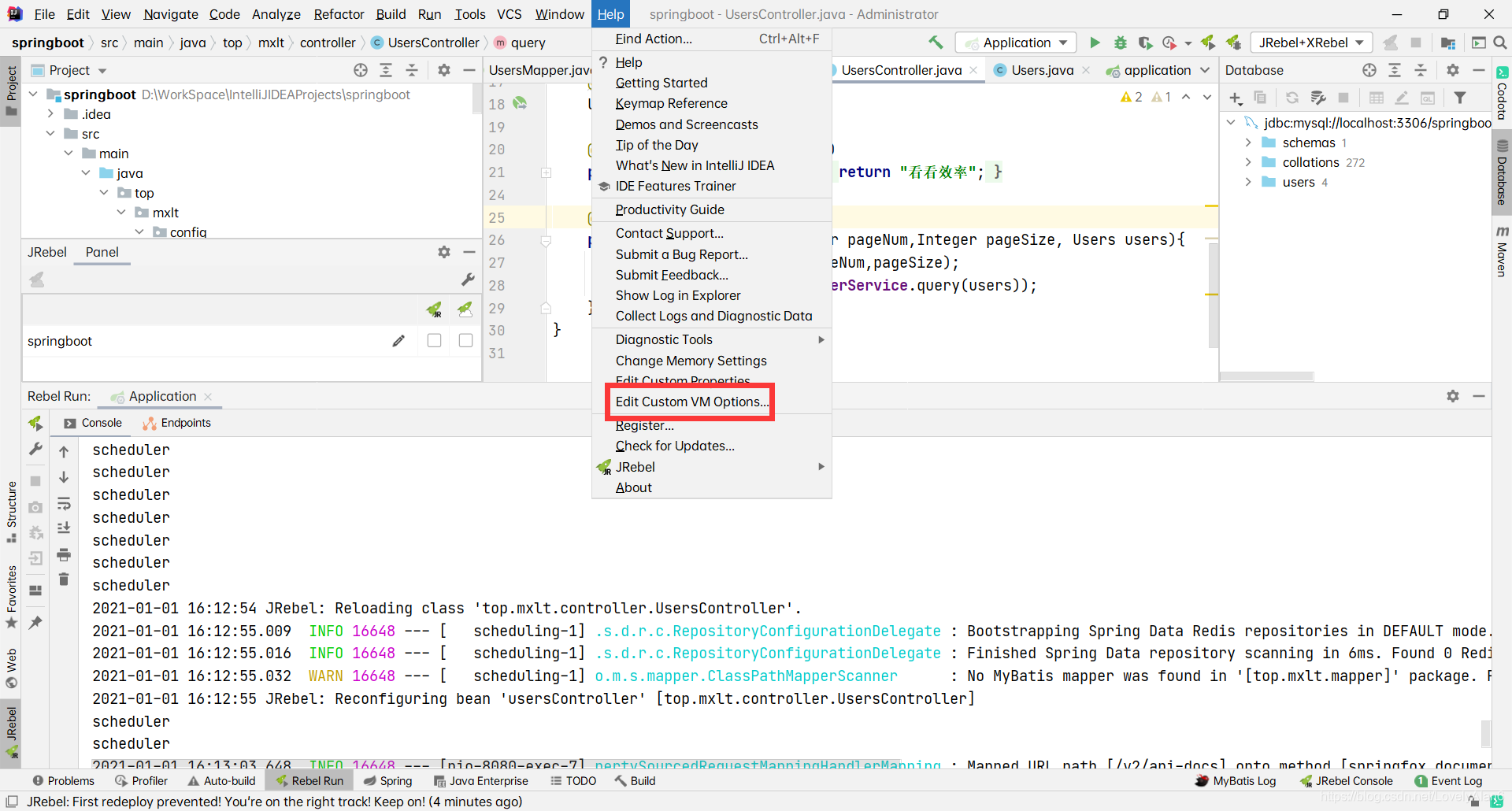Click the Database panel horizontal scrollbar
Image resolution: width=1512 pixels, height=811 pixels.
tap(1266, 376)
